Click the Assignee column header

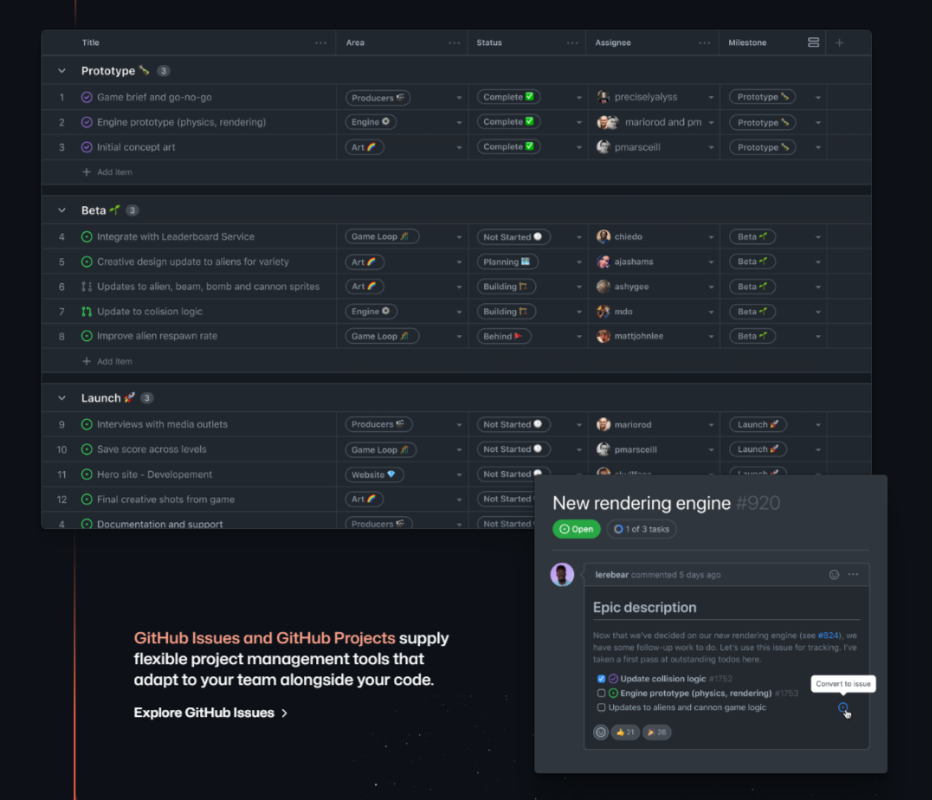613,43
